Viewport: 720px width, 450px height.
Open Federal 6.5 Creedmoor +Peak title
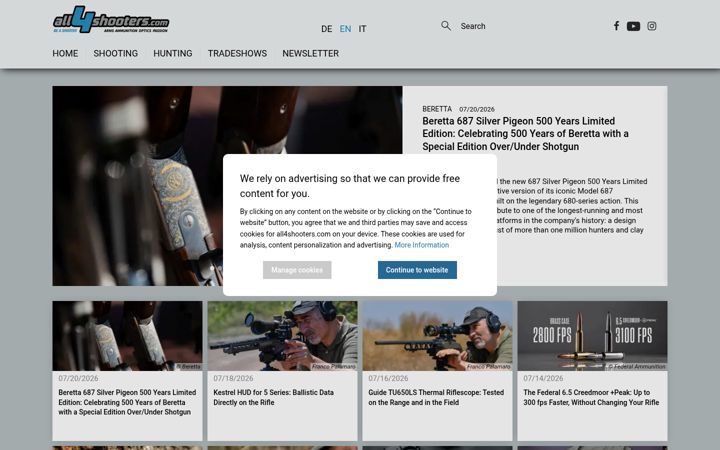pos(591,397)
